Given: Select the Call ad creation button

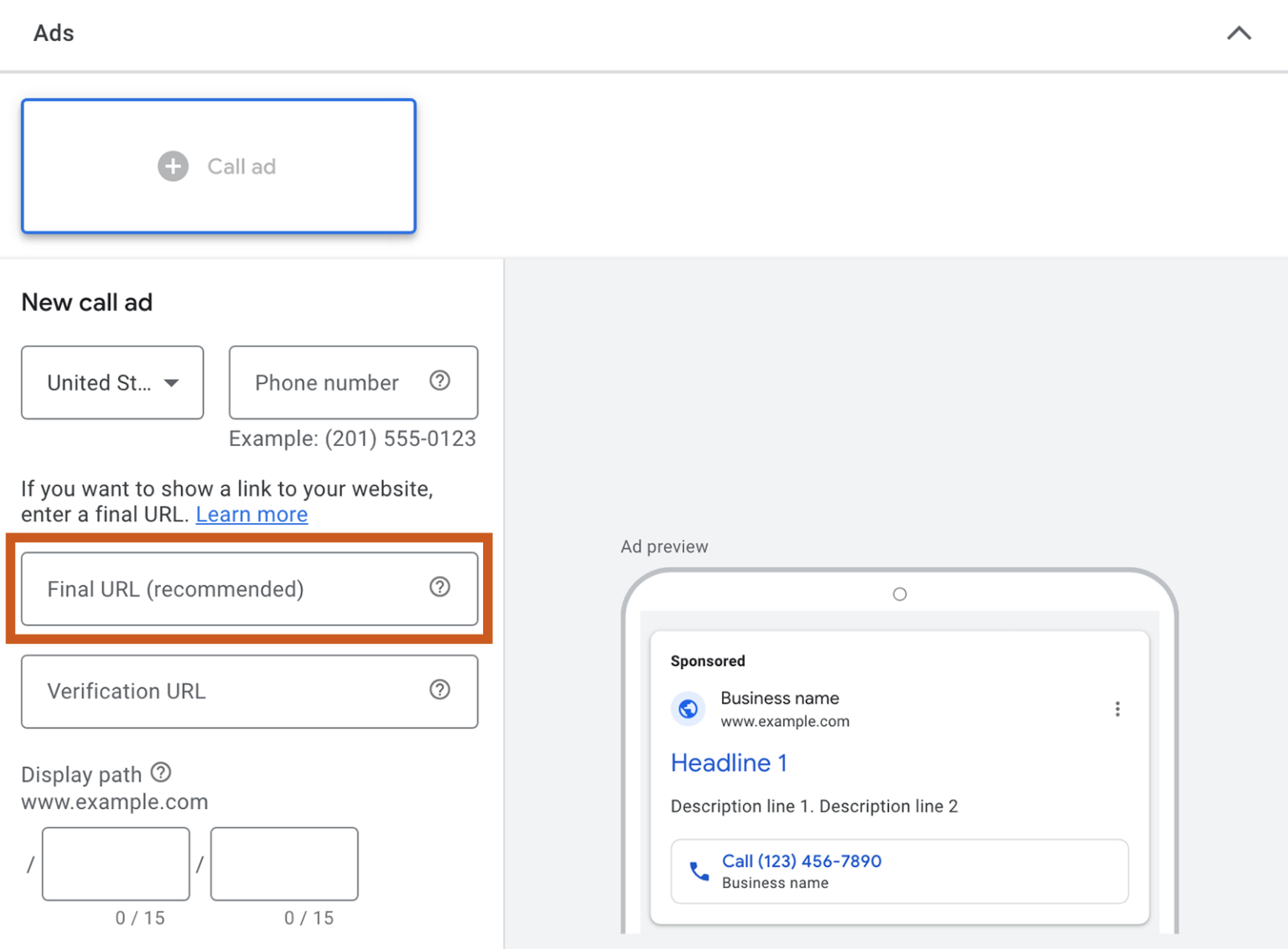Looking at the screenshot, I should coord(218,166).
